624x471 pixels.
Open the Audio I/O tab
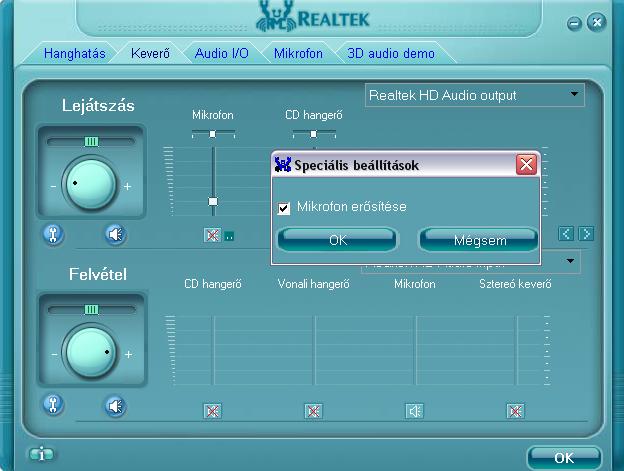tap(222, 53)
